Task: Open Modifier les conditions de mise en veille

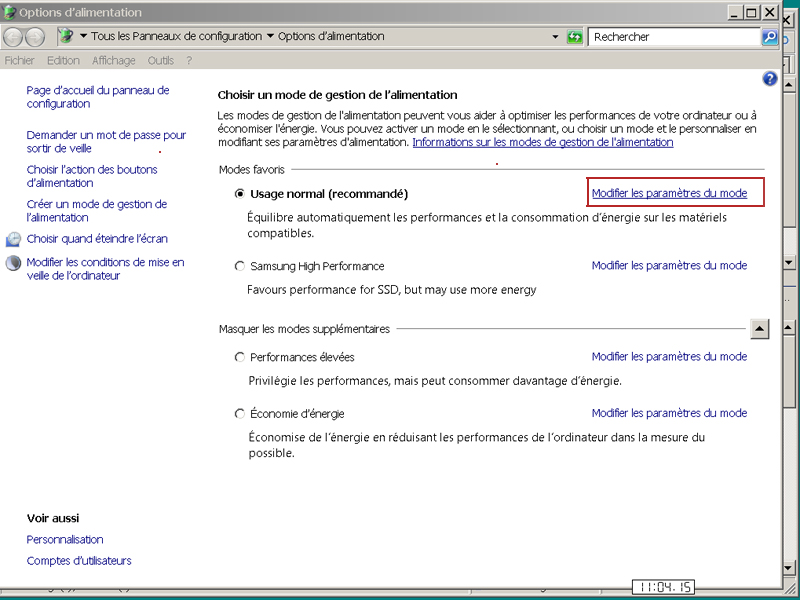Action: coord(105,269)
